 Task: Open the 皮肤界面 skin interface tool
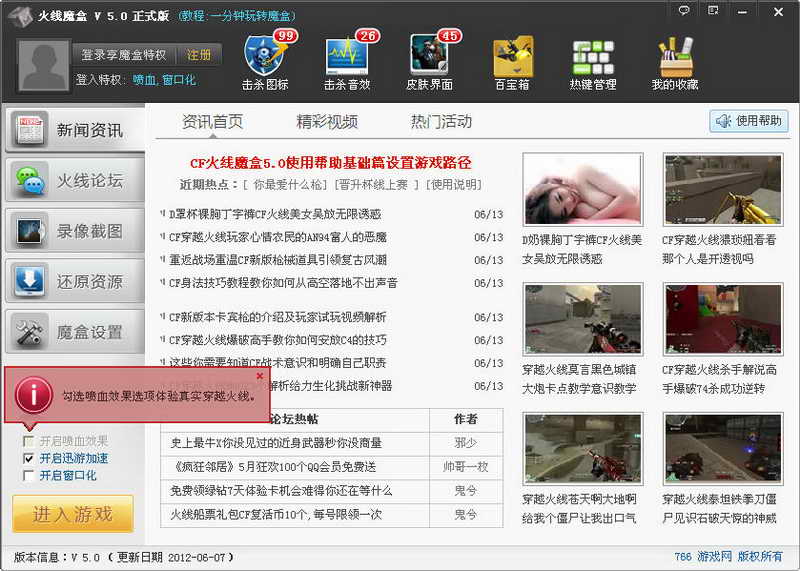coord(430,61)
